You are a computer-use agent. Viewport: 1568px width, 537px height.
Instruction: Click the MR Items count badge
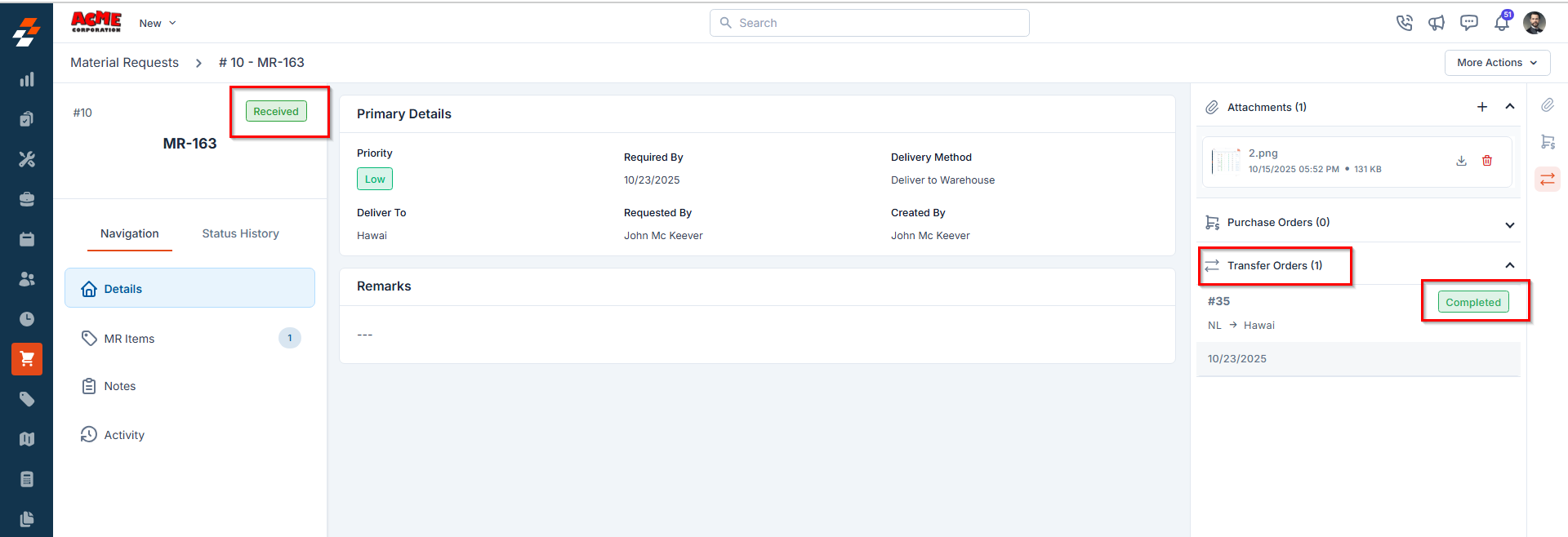290,338
